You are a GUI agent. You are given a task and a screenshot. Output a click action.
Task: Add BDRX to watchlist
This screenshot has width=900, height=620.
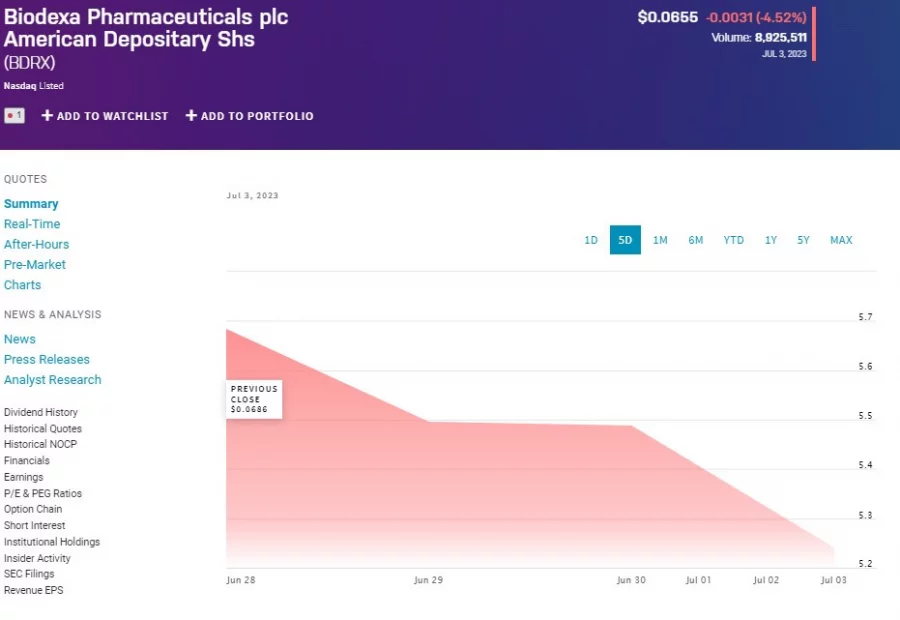105,116
